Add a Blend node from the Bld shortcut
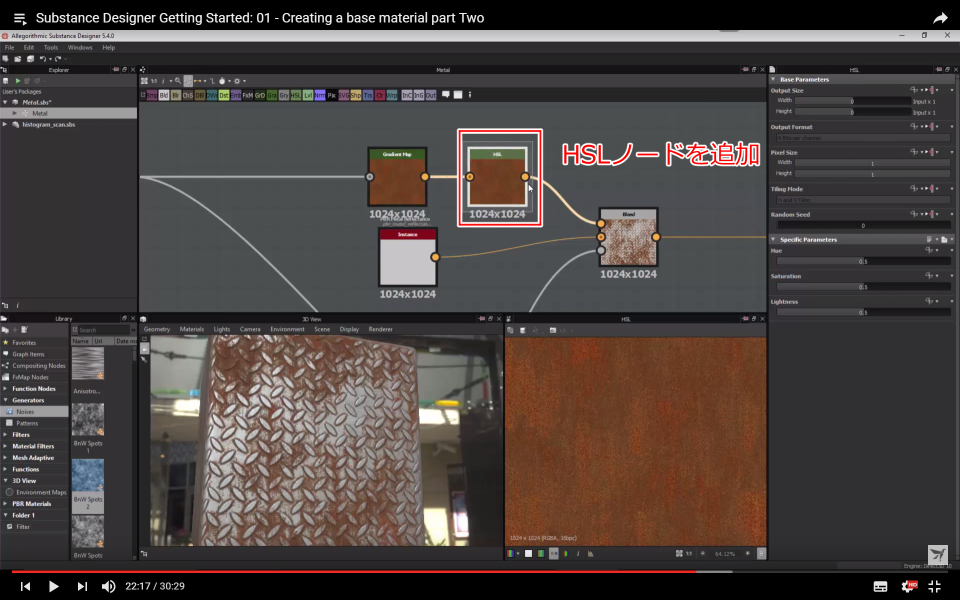The height and width of the screenshot is (600, 960). tap(164, 96)
